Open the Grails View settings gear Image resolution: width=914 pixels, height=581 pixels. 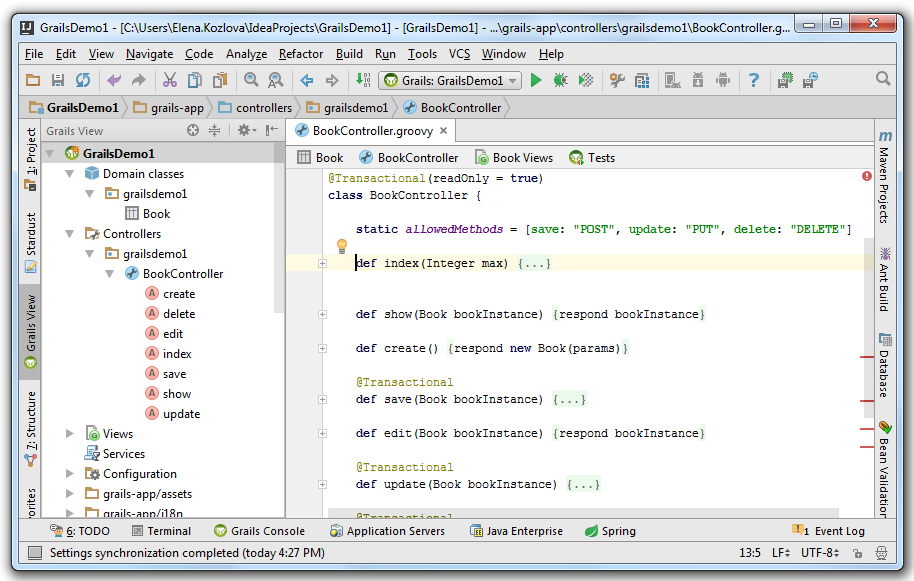pyautogui.click(x=242, y=131)
